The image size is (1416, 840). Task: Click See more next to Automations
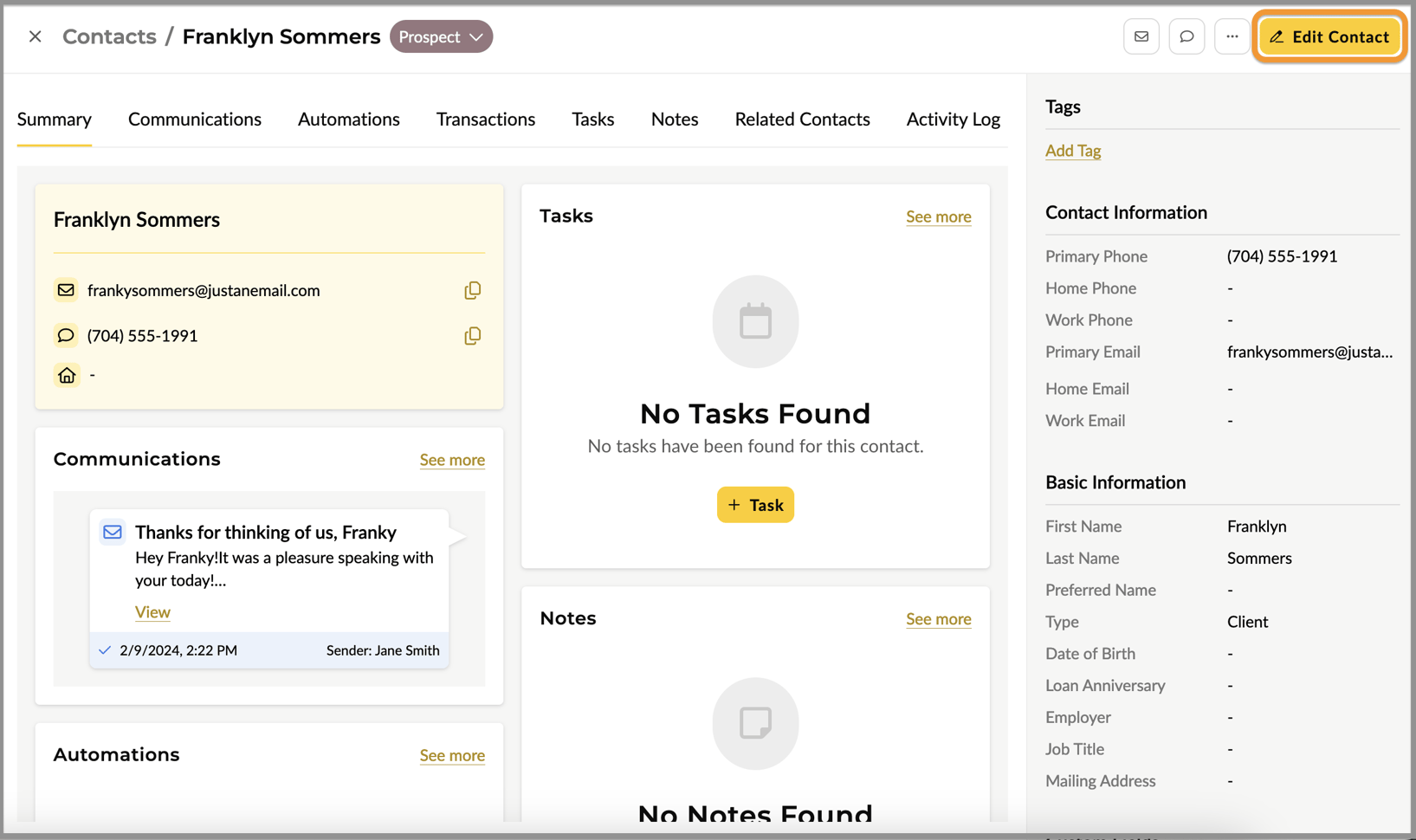coord(452,755)
